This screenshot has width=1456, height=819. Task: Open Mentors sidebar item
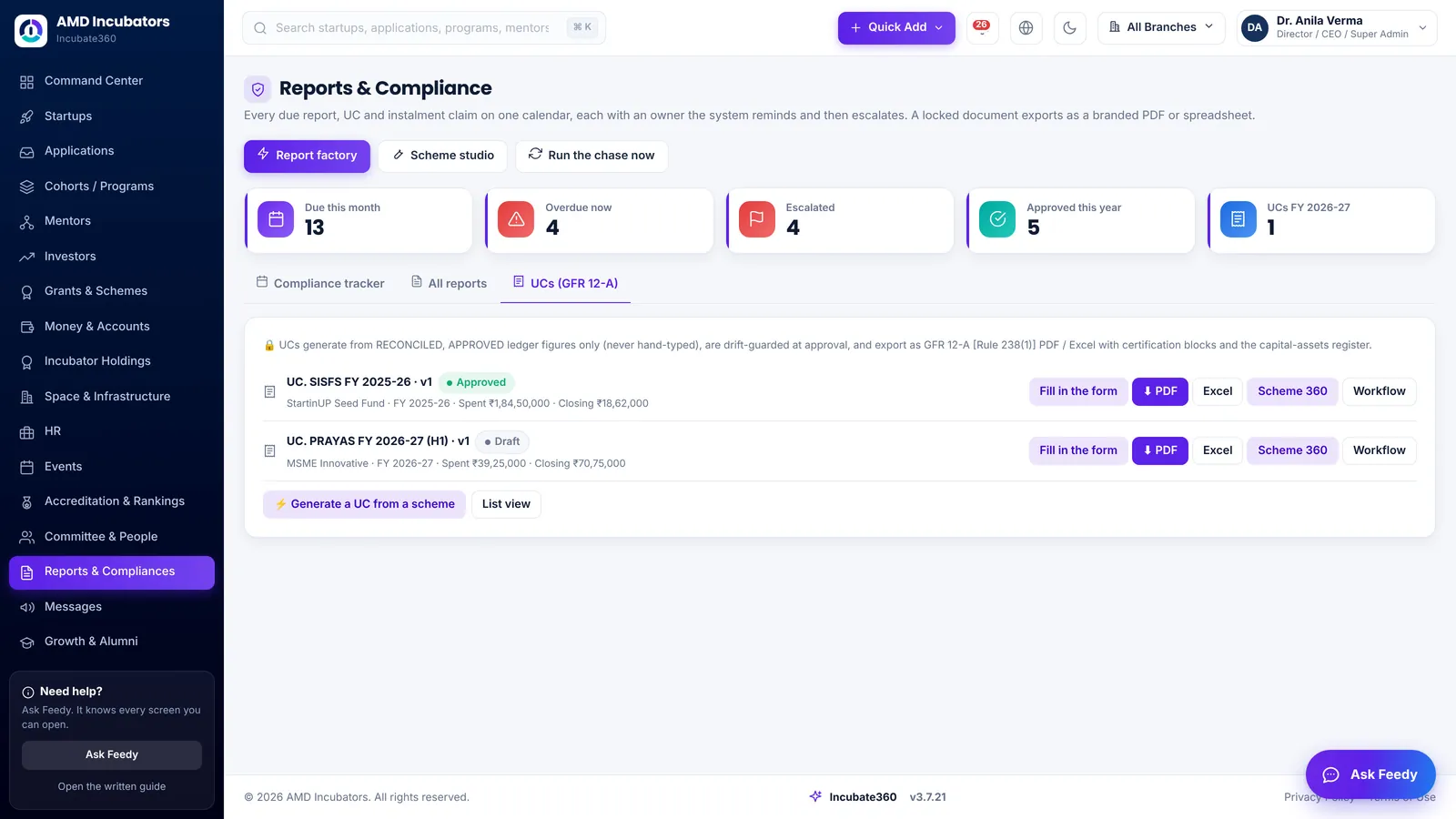point(112,221)
